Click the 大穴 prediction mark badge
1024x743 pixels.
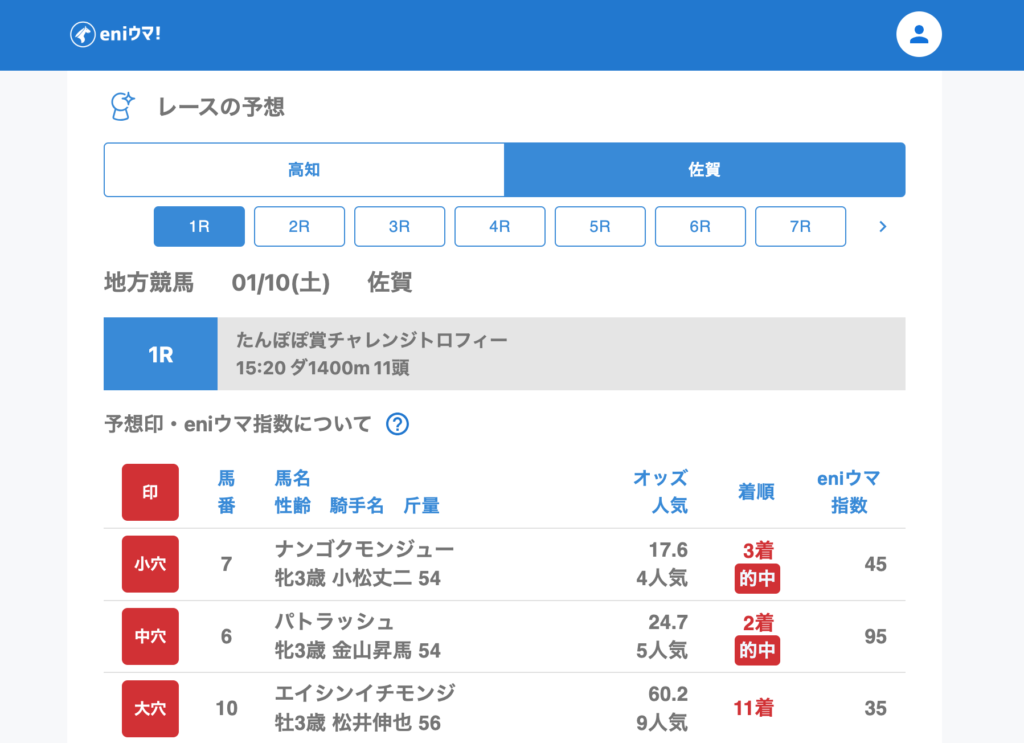tap(150, 708)
